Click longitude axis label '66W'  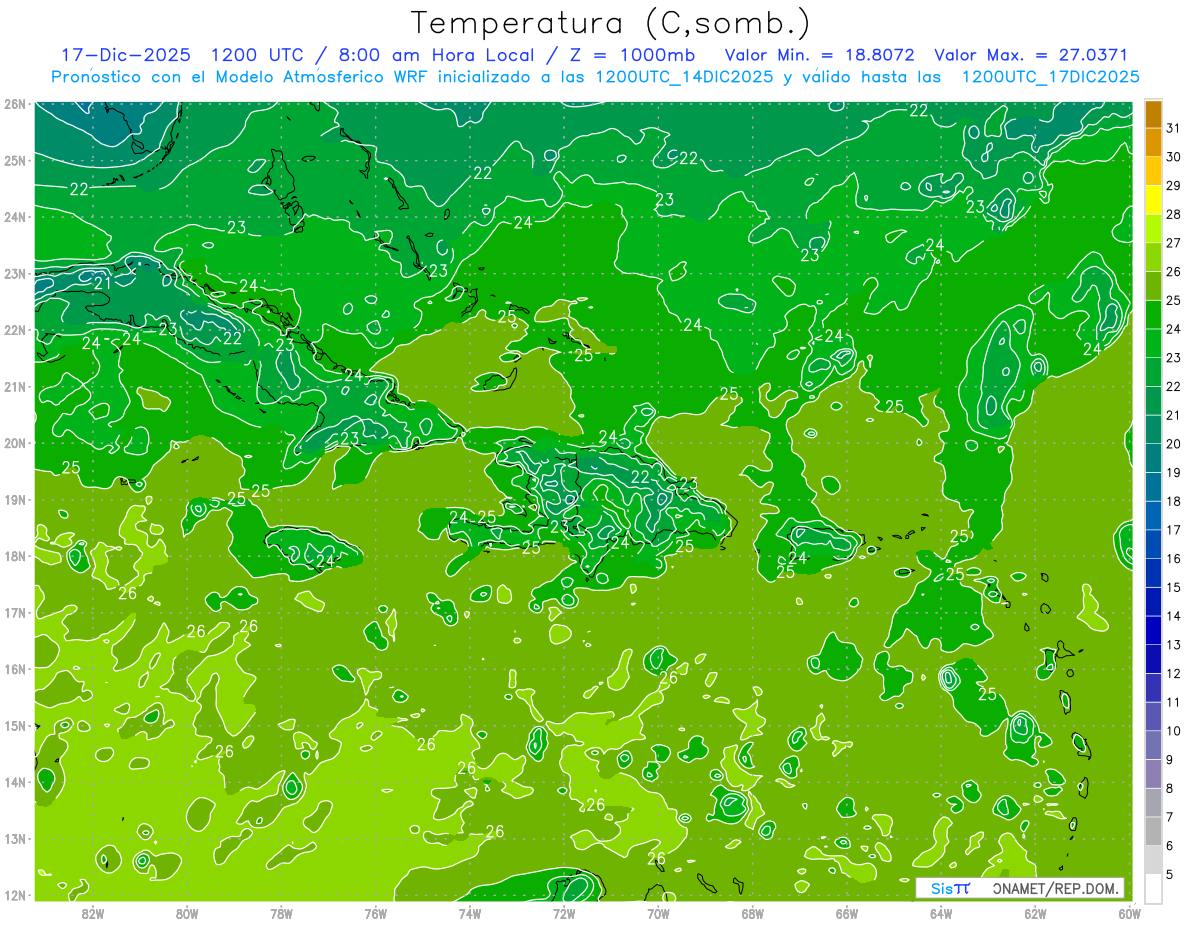(847, 913)
